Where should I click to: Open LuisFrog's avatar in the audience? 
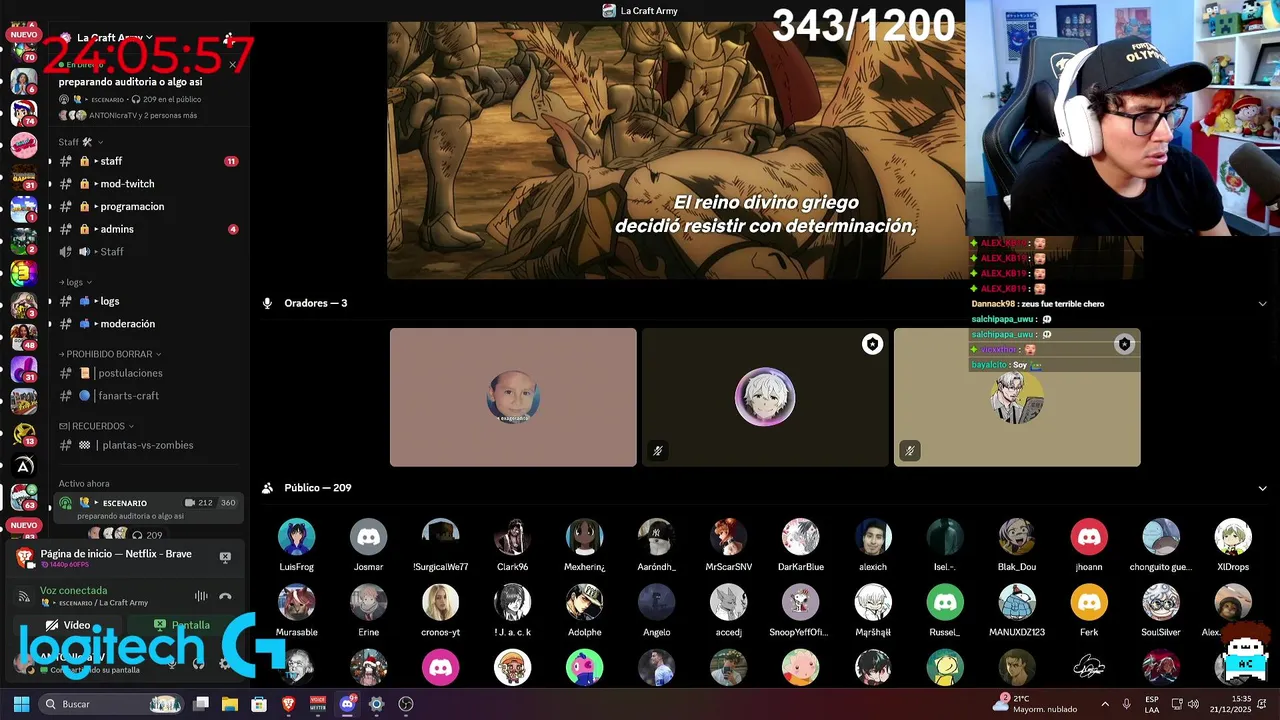tap(296, 537)
